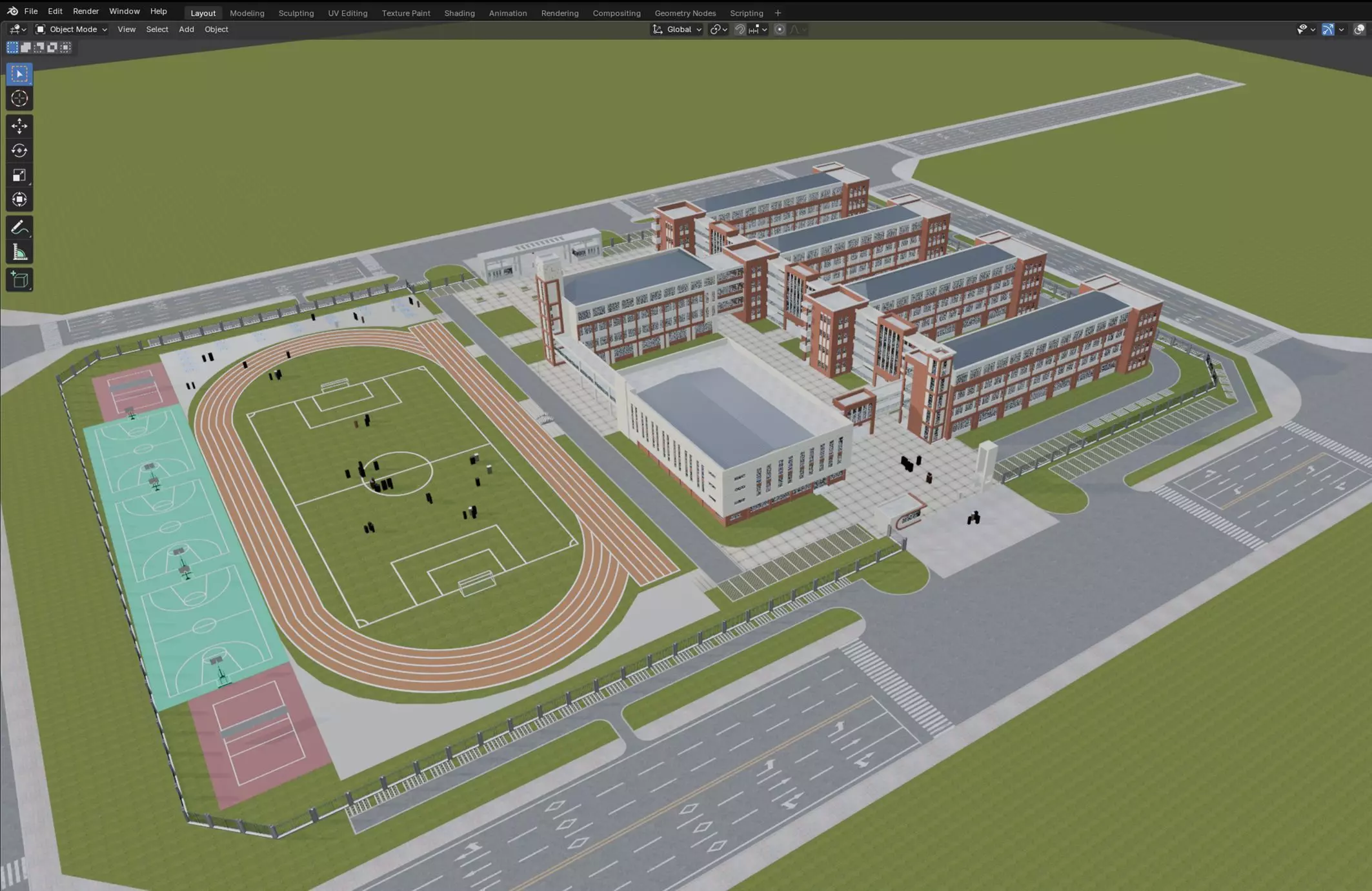Image resolution: width=1372 pixels, height=891 pixels.
Task: Toggle the magnet Snap button
Action: pyautogui.click(x=740, y=29)
